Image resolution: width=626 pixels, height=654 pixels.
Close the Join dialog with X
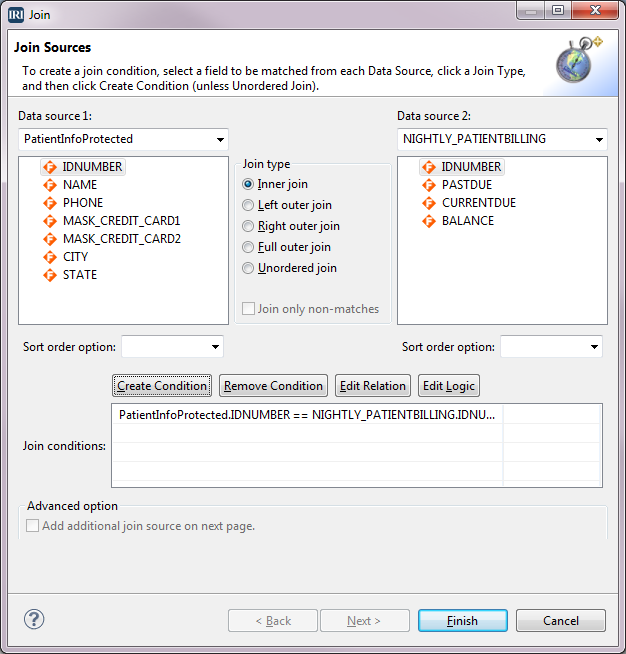pyautogui.click(x=595, y=10)
